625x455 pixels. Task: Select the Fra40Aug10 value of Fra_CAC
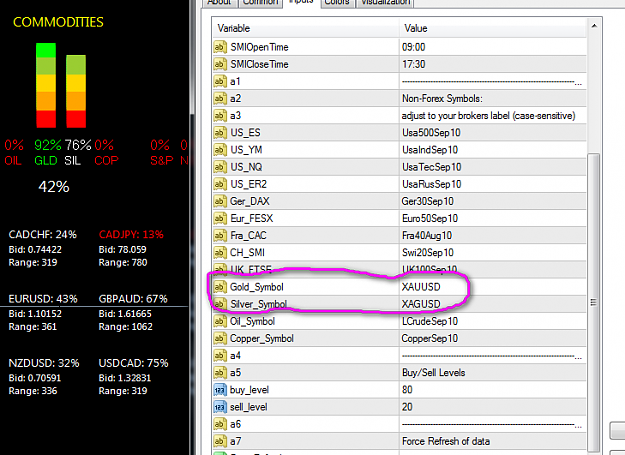coord(427,235)
